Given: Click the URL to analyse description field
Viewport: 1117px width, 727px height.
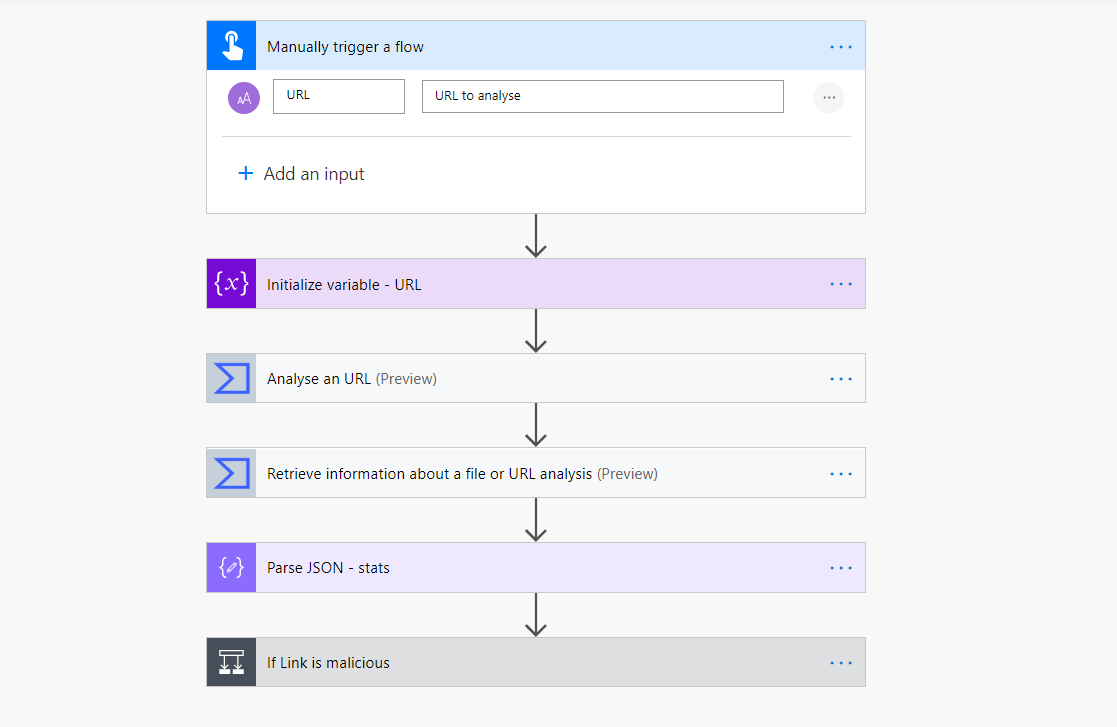Looking at the screenshot, I should click(602, 96).
